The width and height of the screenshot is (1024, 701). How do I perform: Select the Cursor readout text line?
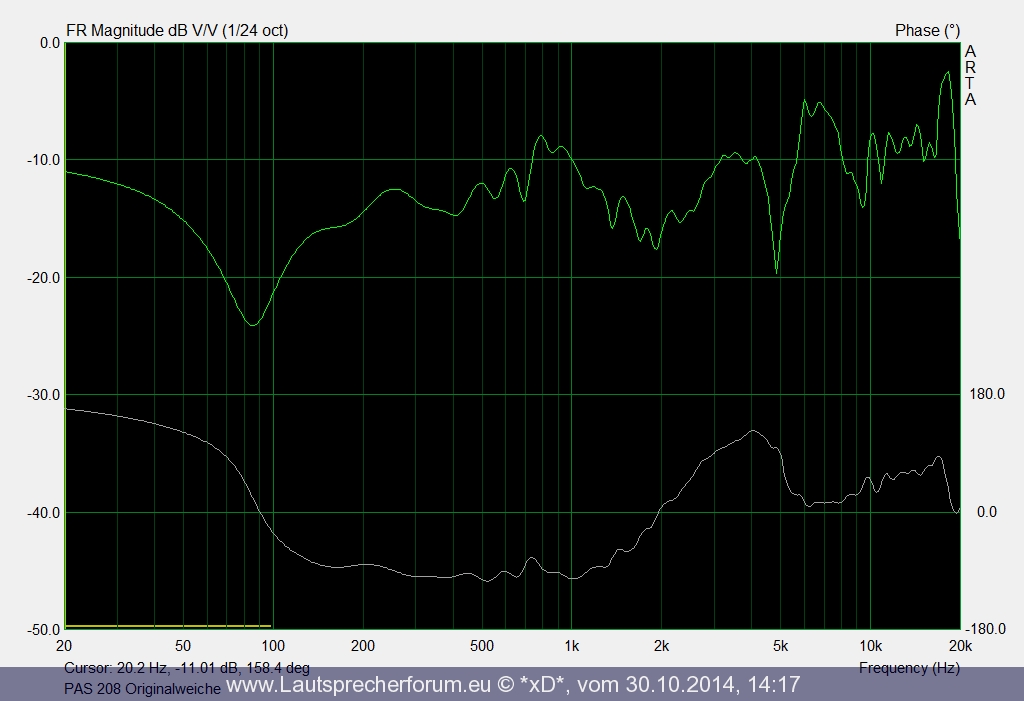coord(186,667)
